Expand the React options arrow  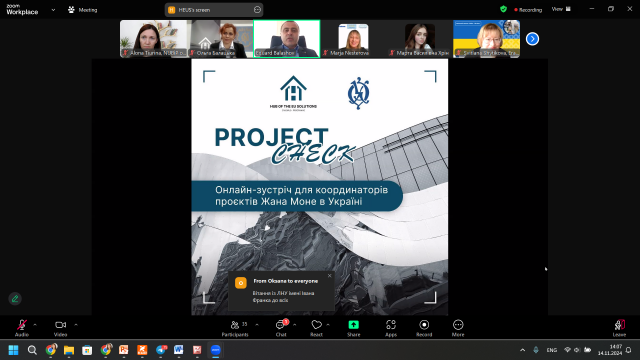(328, 325)
